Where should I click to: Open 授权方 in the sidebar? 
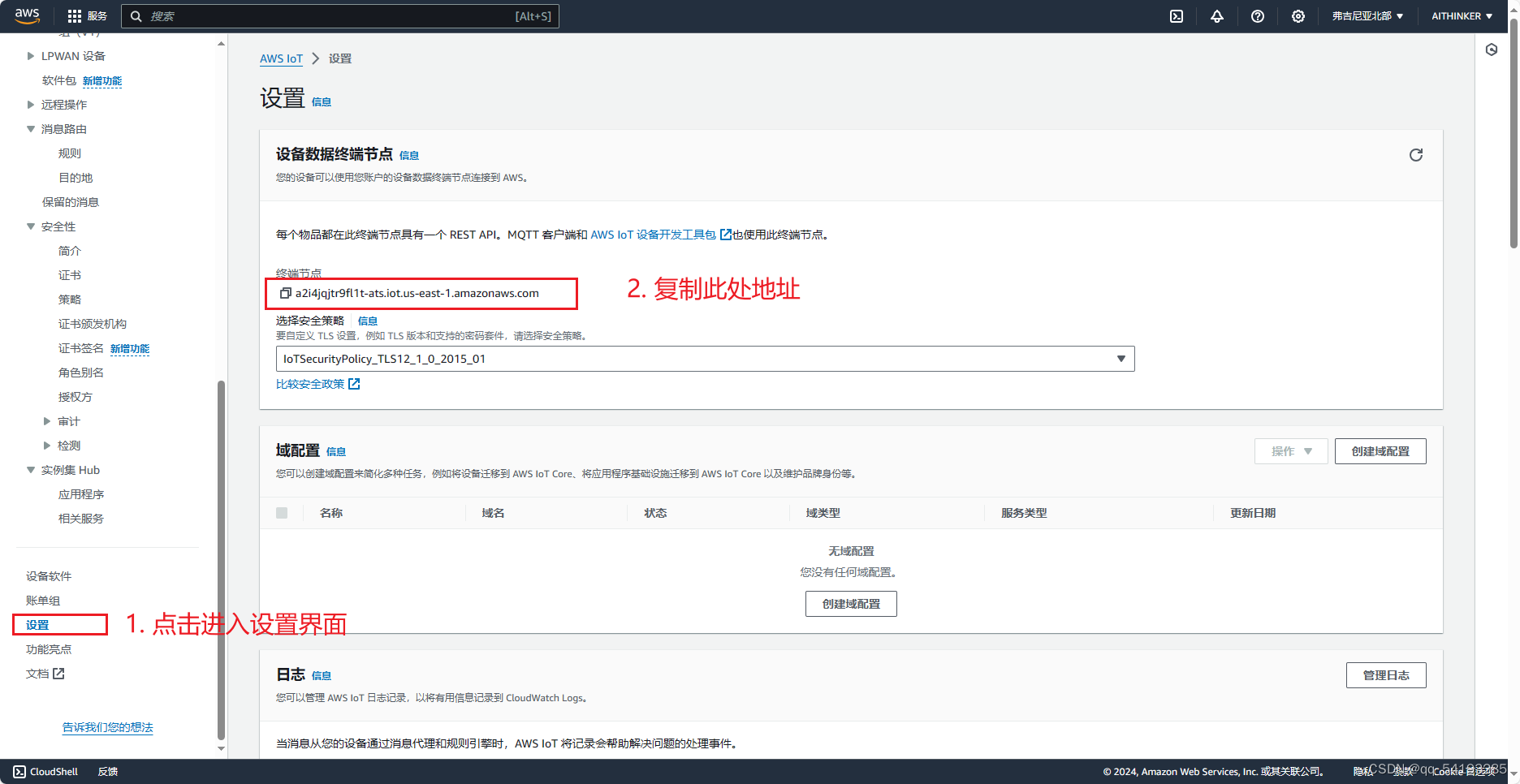[76, 397]
